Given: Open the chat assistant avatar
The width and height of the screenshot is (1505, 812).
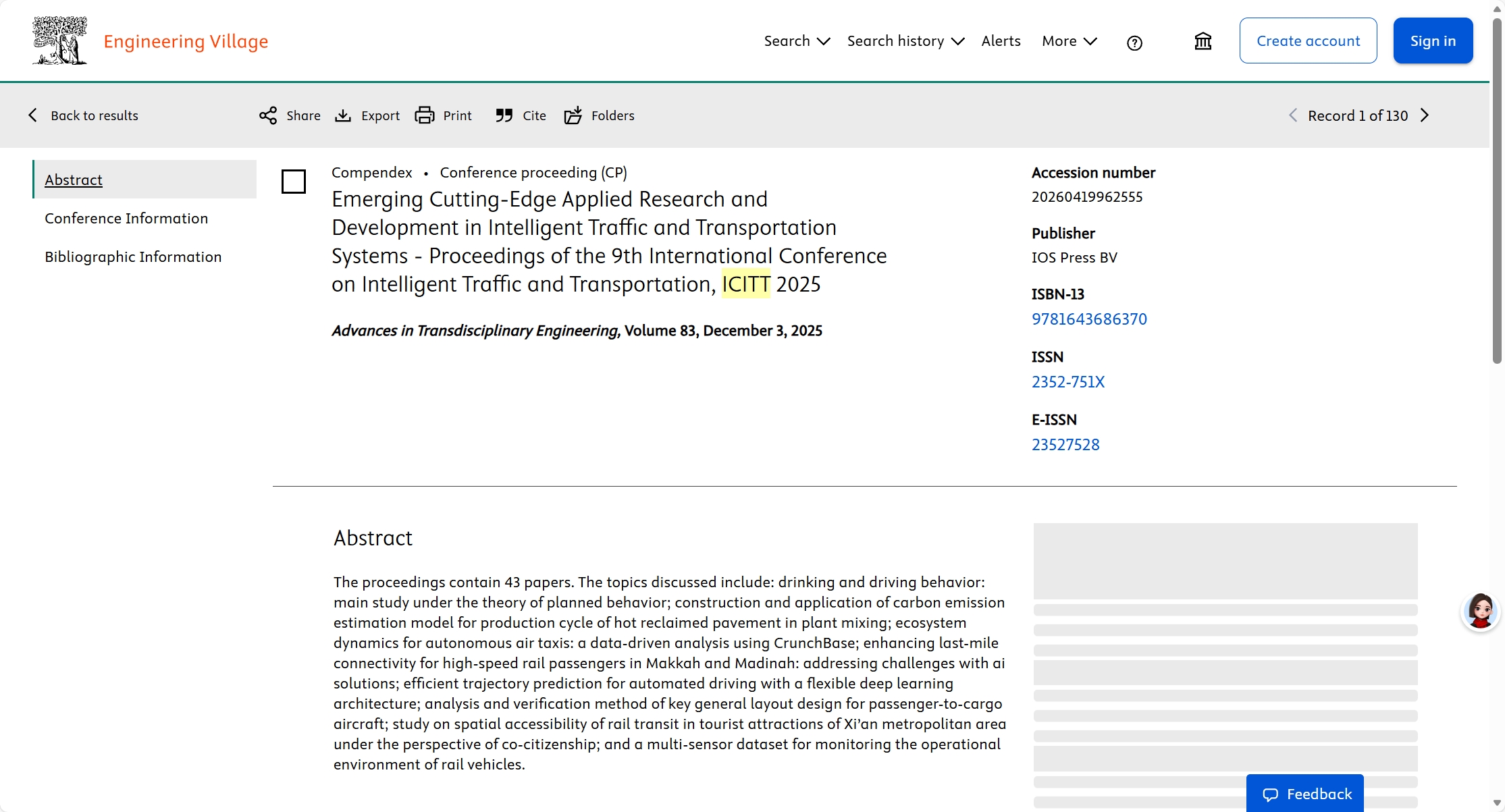Looking at the screenshot, I should click(1480, 612).
